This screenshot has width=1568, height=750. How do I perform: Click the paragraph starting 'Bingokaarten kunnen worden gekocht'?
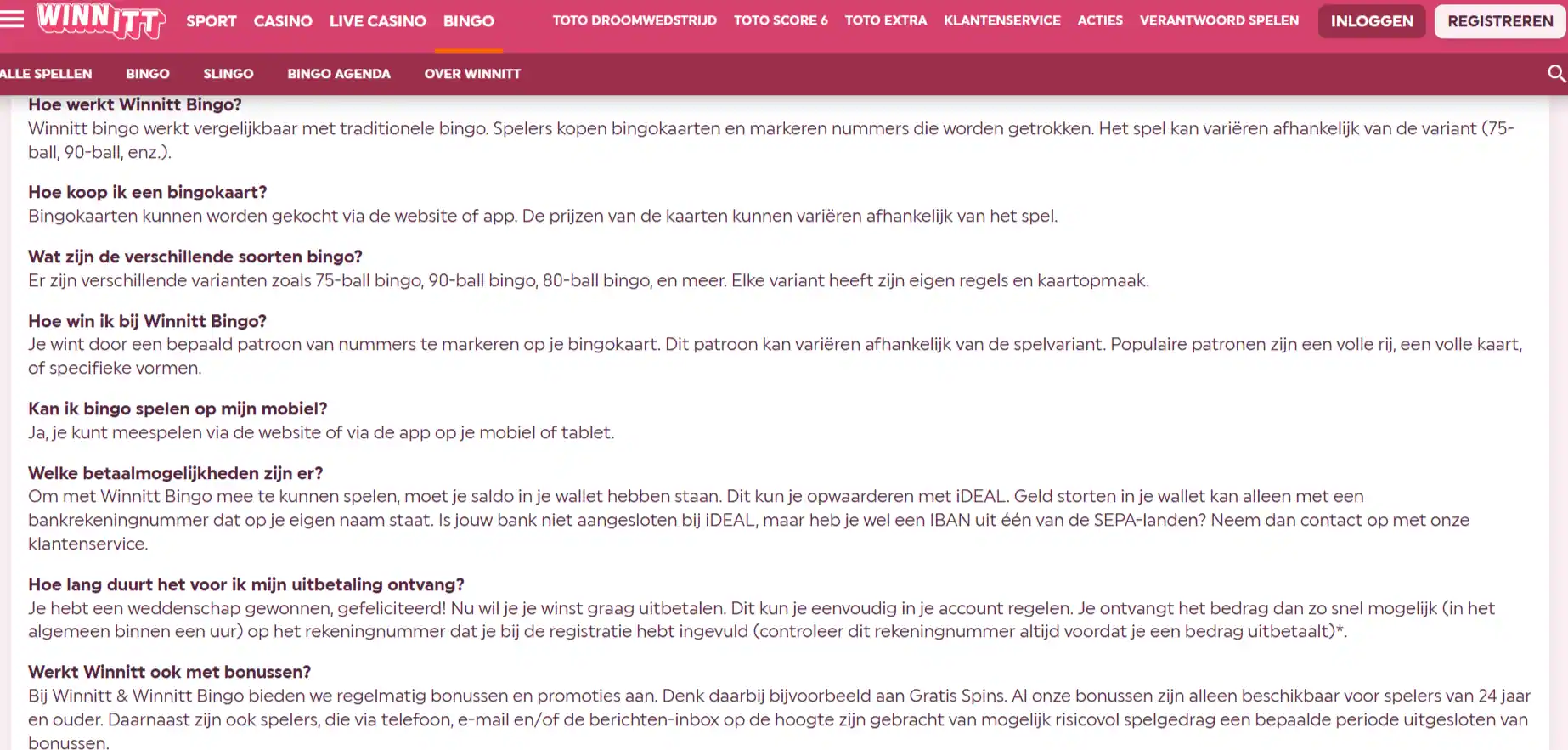coord(543,216)
